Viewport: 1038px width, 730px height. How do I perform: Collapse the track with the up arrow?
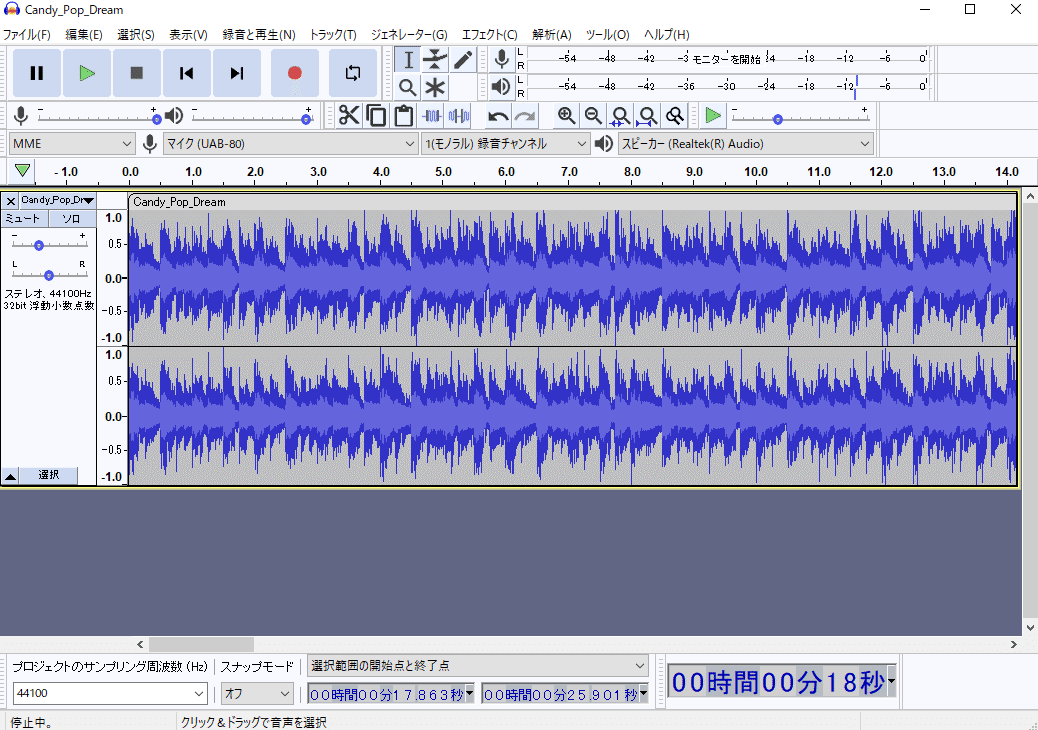(11, 475)
